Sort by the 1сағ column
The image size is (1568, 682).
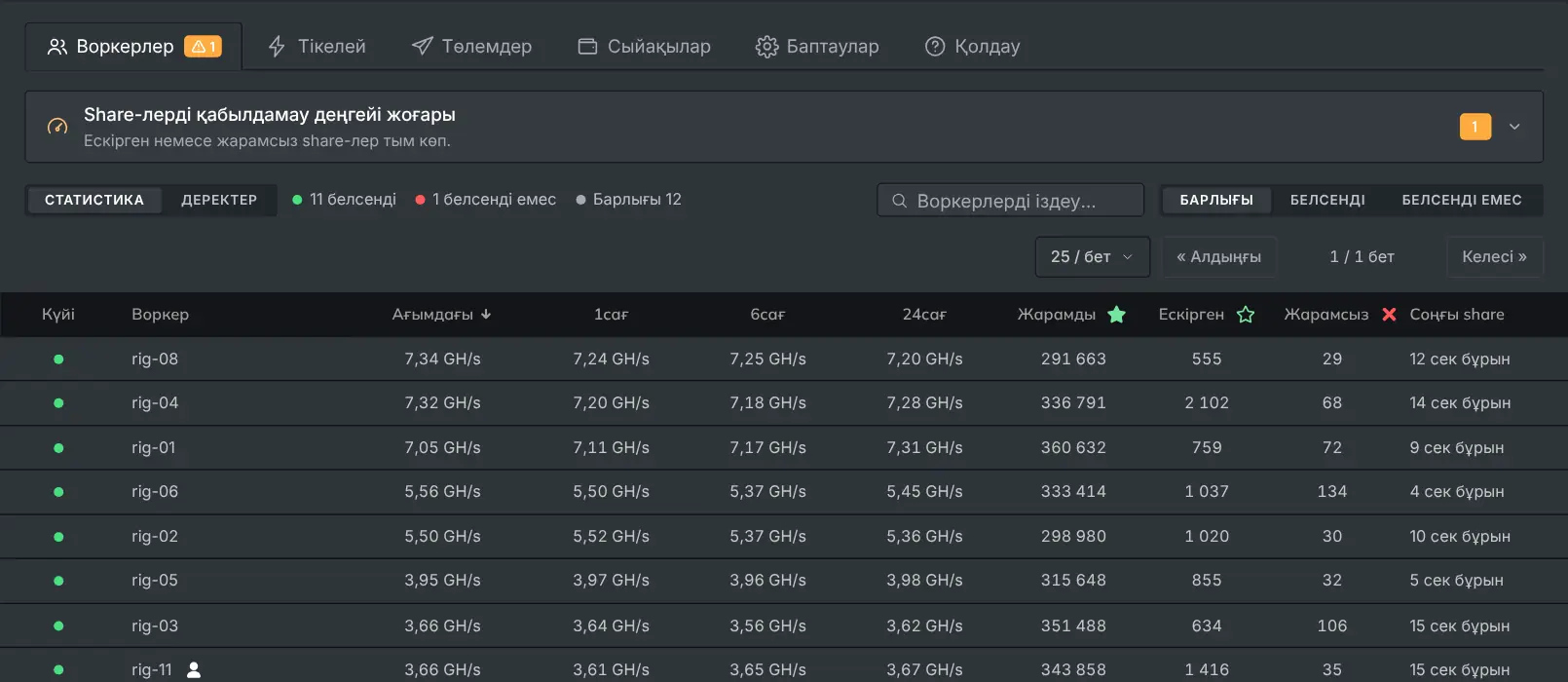611,315
